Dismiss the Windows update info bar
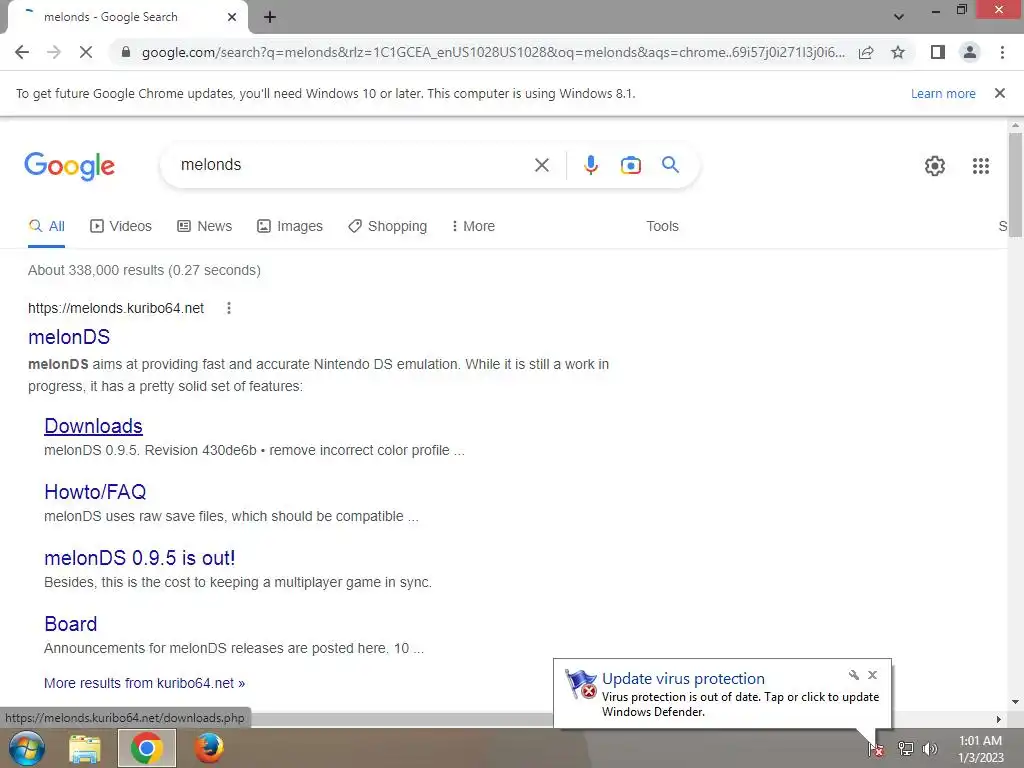Viewport: 1024px width, 768px height. (999, 93)
